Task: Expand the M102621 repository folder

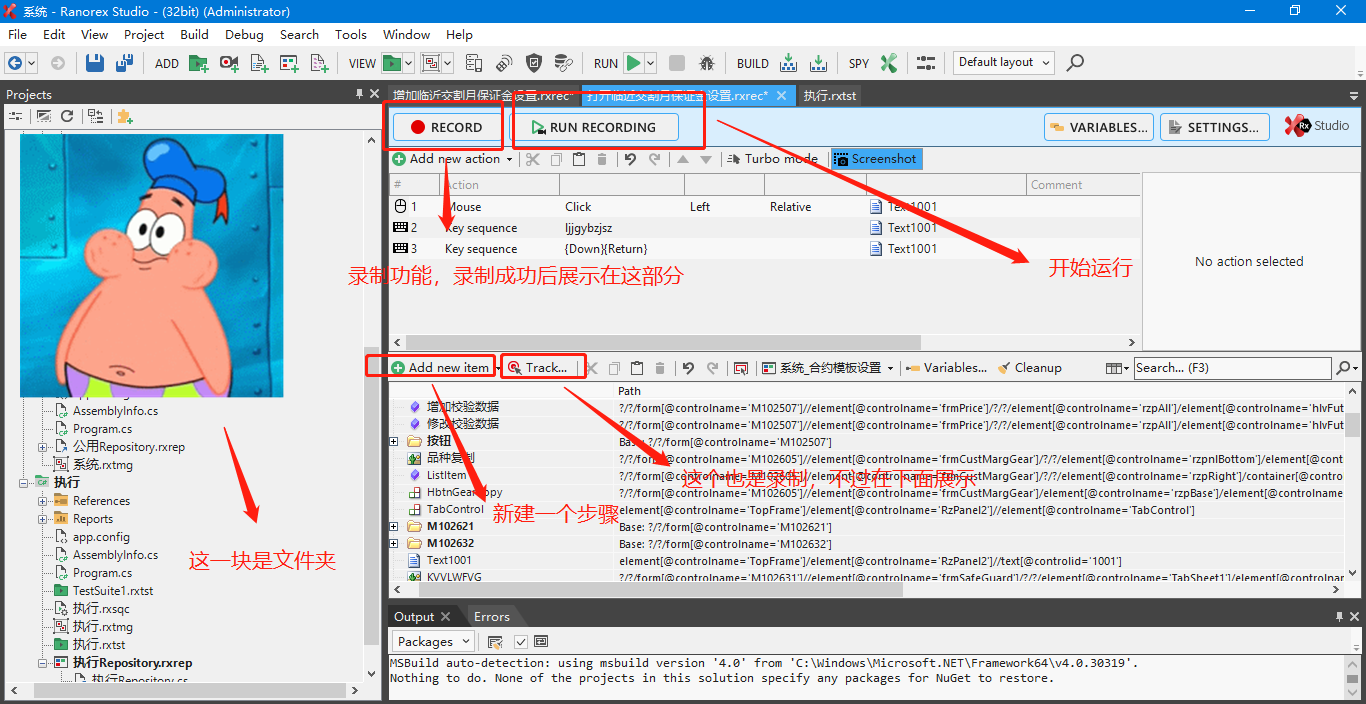Action: 395,527
